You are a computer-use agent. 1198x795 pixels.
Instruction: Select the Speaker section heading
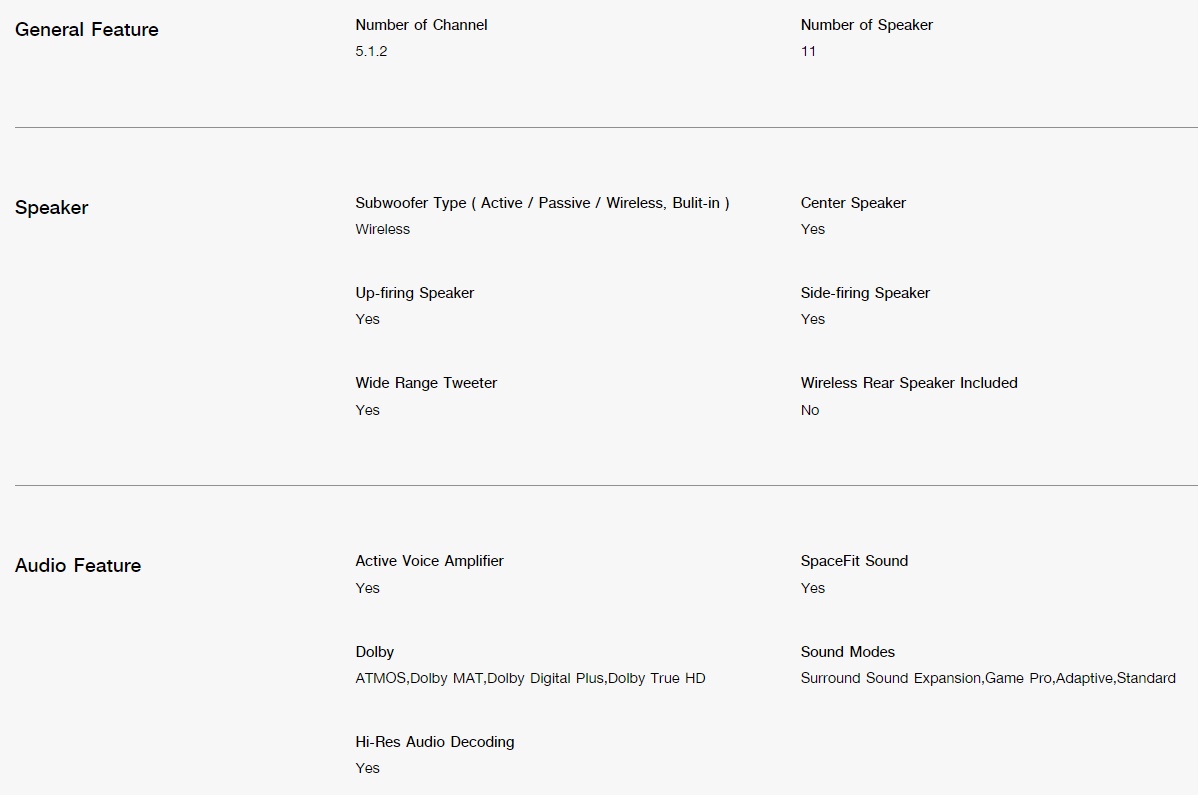[x=51, y=208]
